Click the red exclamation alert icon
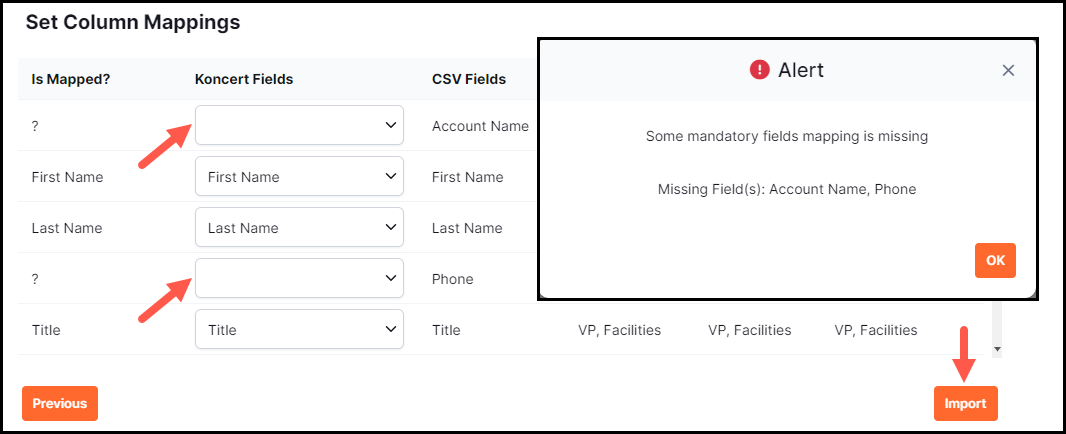Screen dimensions: 1066x434 point(759,69)
